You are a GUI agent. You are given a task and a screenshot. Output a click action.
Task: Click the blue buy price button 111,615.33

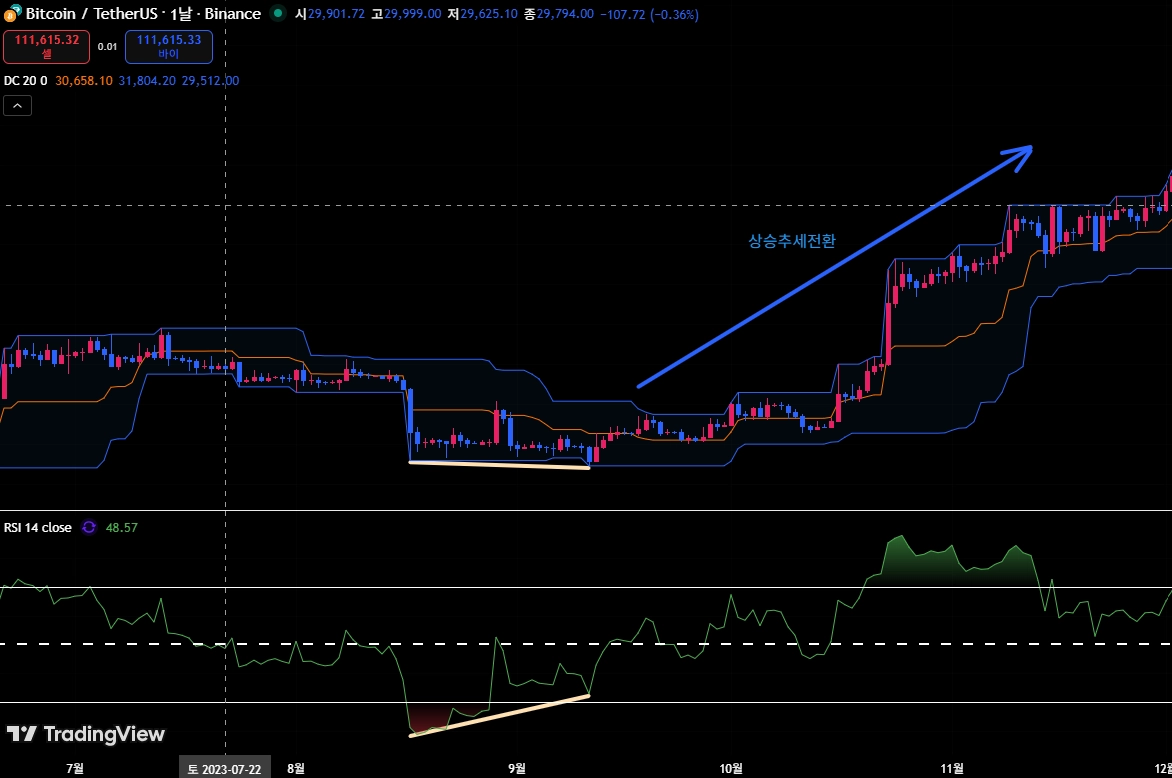click(169, 46)
